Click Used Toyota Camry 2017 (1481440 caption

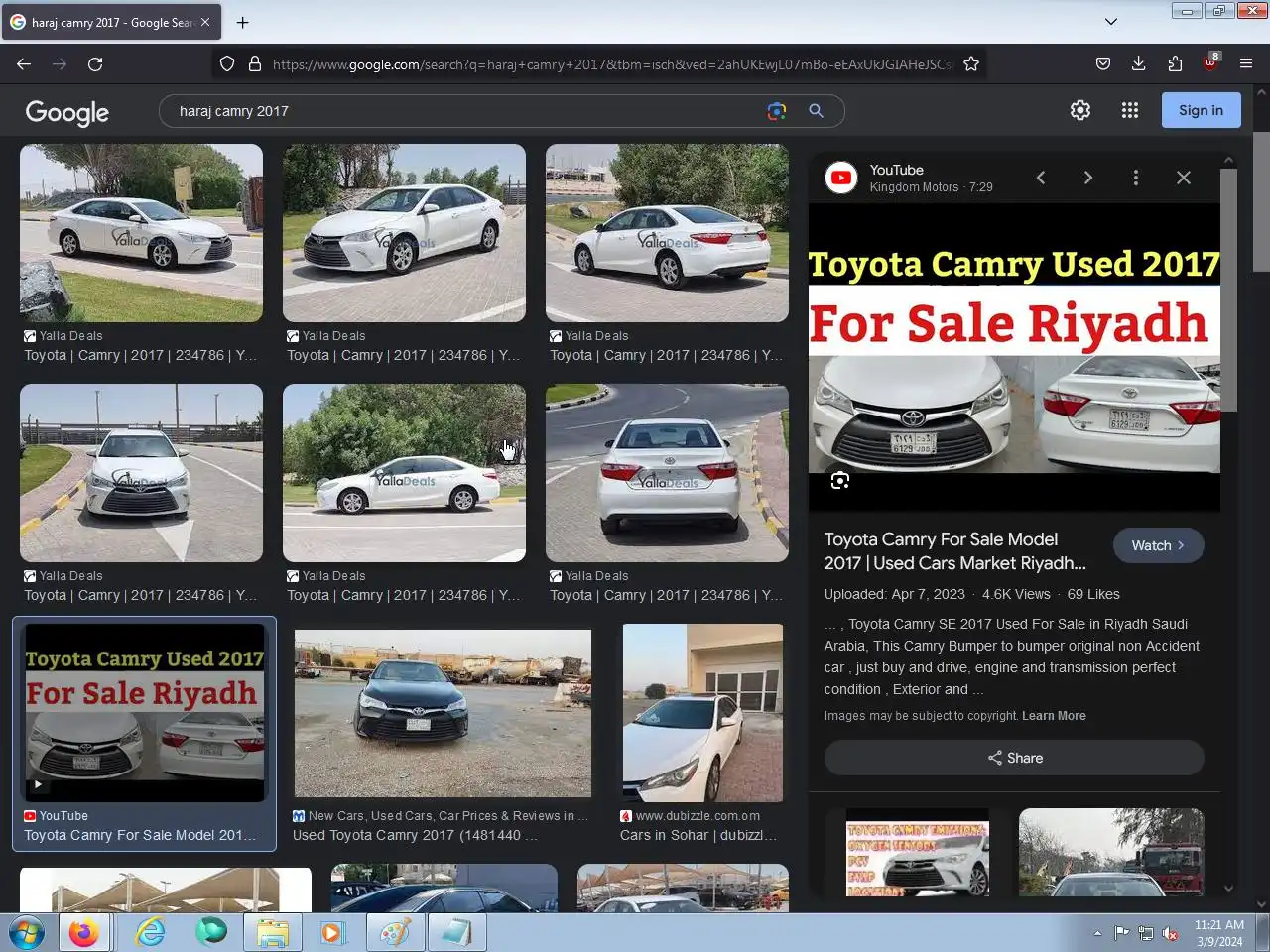(x=415, y=835)
